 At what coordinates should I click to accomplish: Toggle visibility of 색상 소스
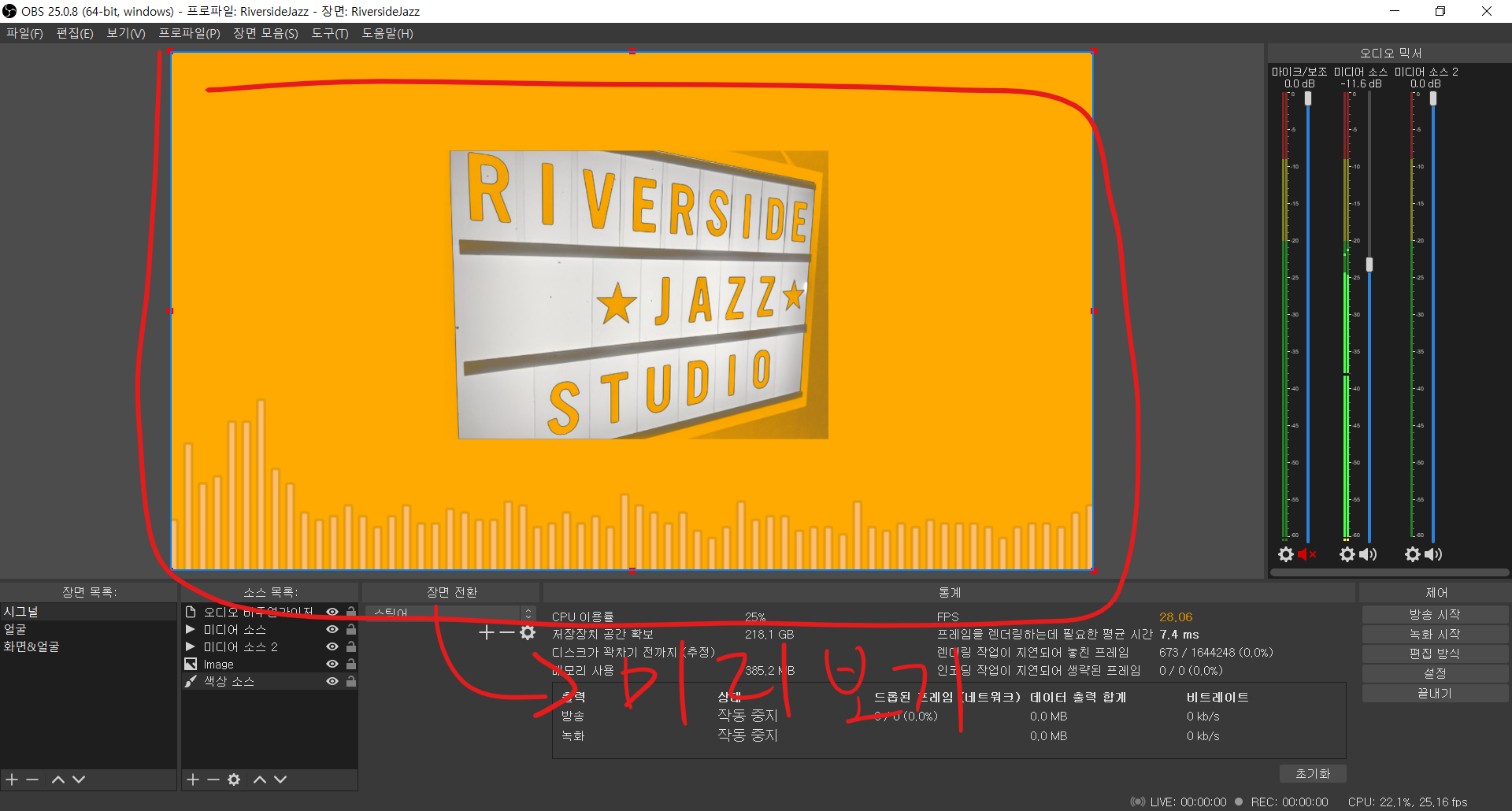332,681
